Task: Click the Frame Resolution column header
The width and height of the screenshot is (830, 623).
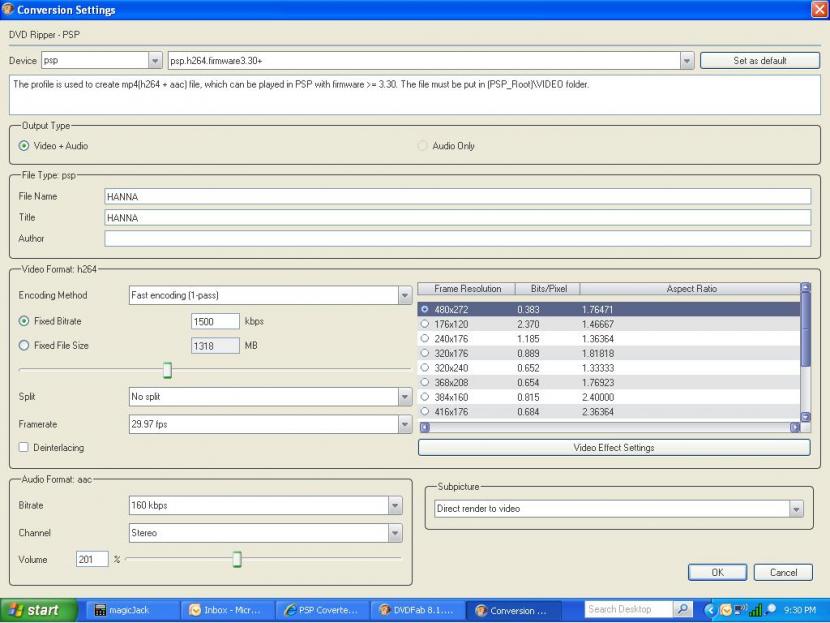Action: (x=467, y=289)
